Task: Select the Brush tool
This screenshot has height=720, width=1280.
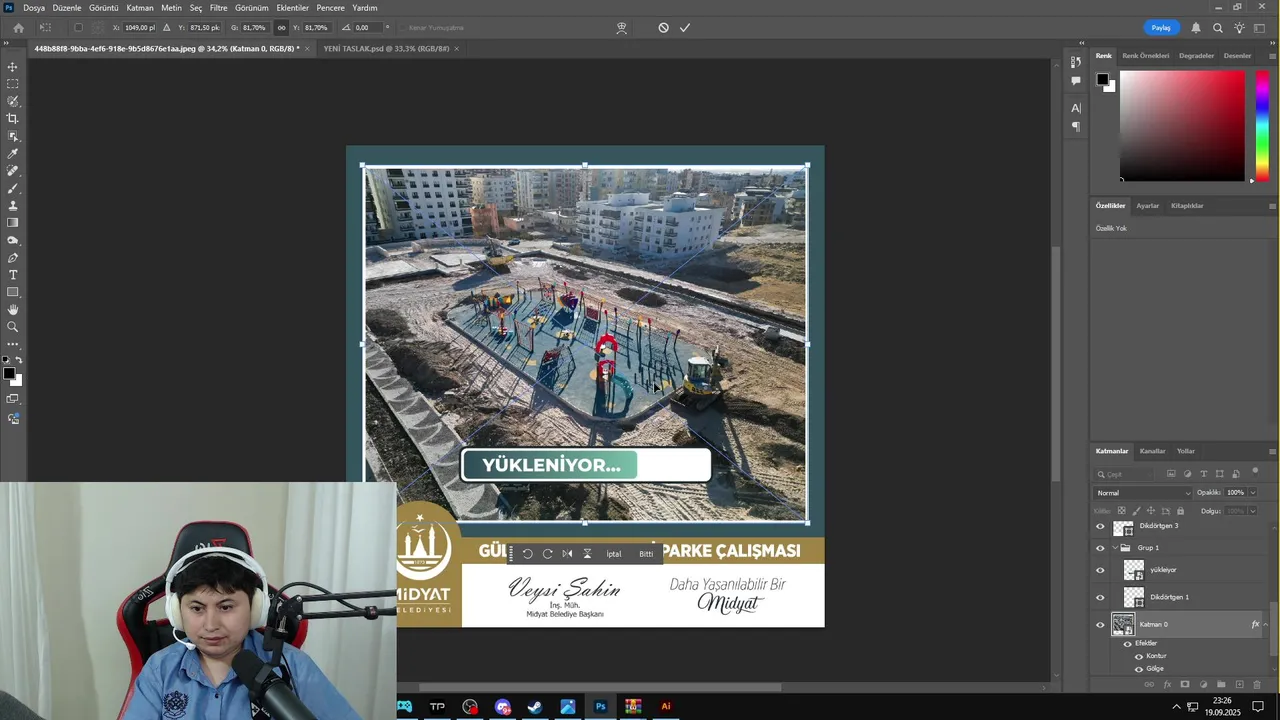Action: pyautogui.click(x=13, y=188)
